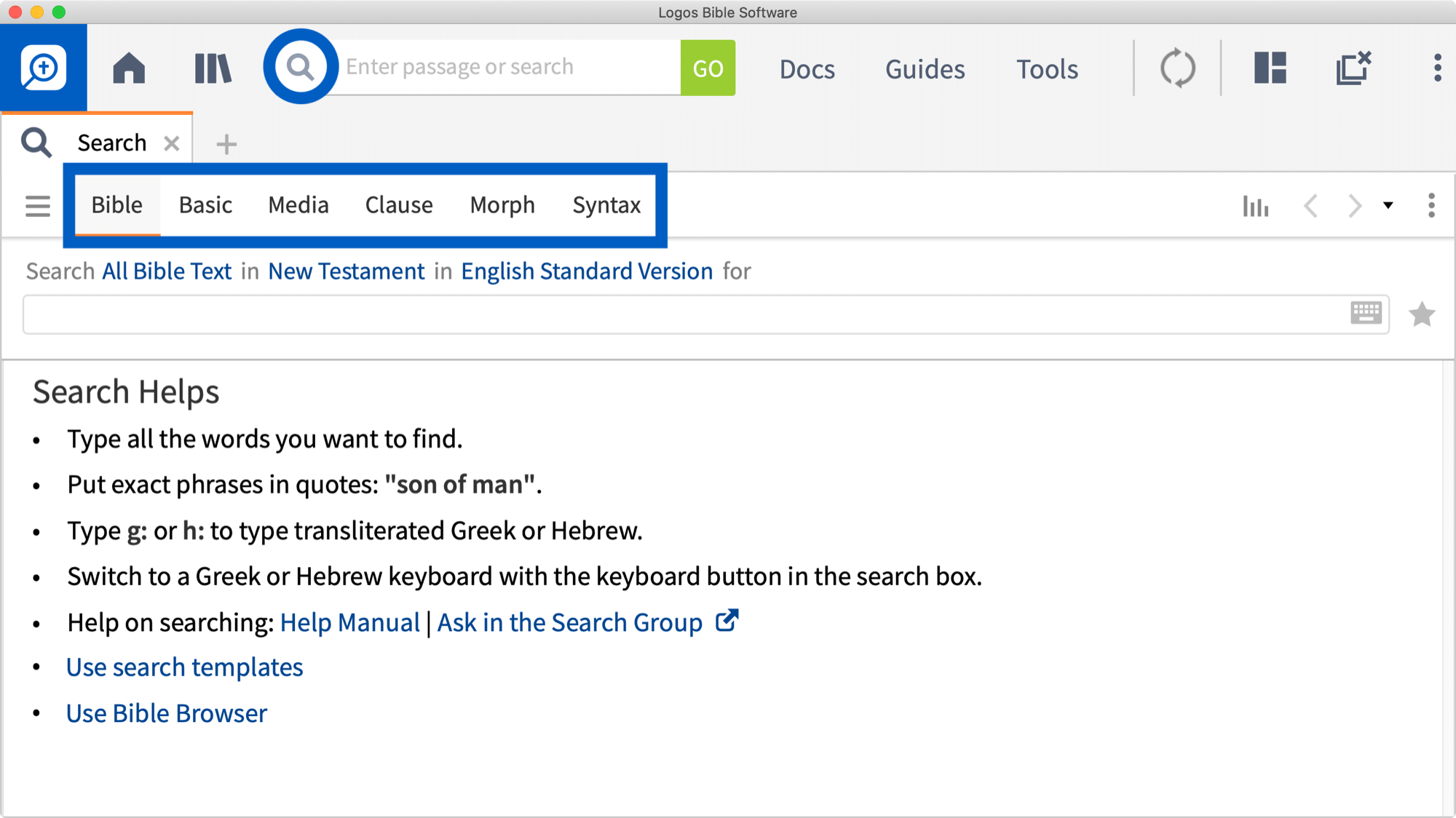Click the Search tab magnifier icon
Image resolution: width=1456 pixels, height=818 pixels.
click(x=36, y=143)
